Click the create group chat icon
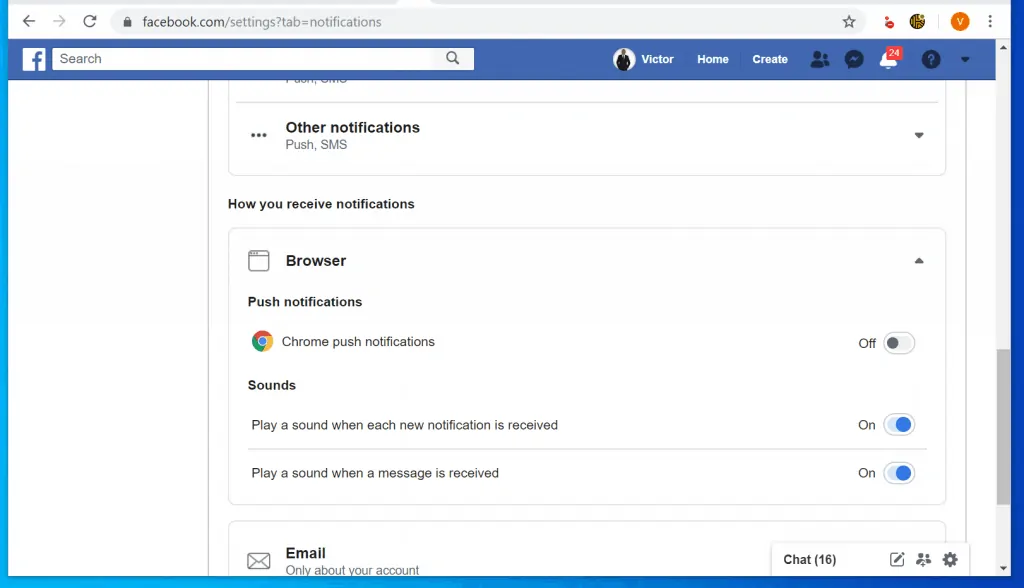 [x=924, y=559]
